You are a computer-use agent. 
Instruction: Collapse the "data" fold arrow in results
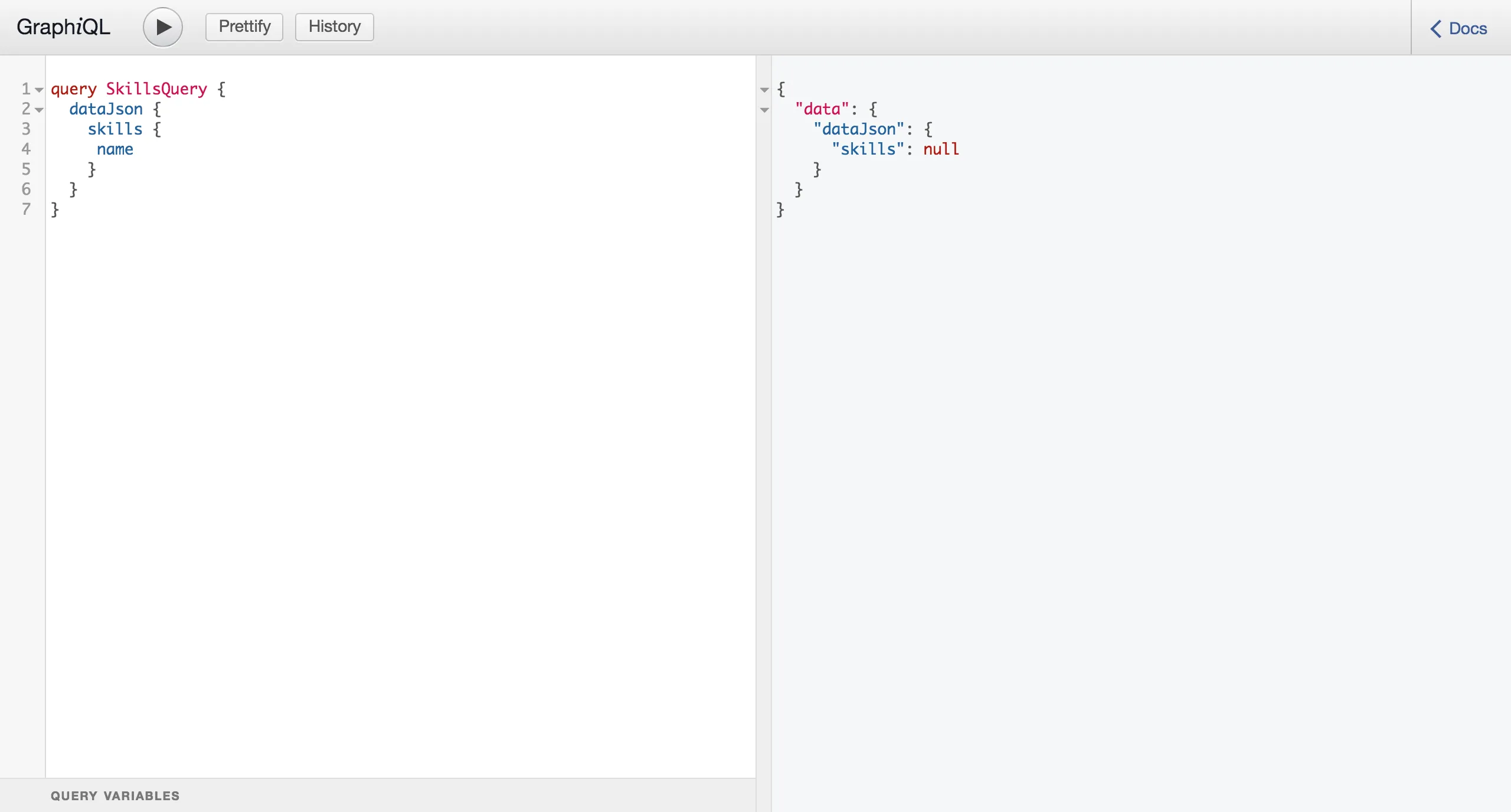point(764,110)
